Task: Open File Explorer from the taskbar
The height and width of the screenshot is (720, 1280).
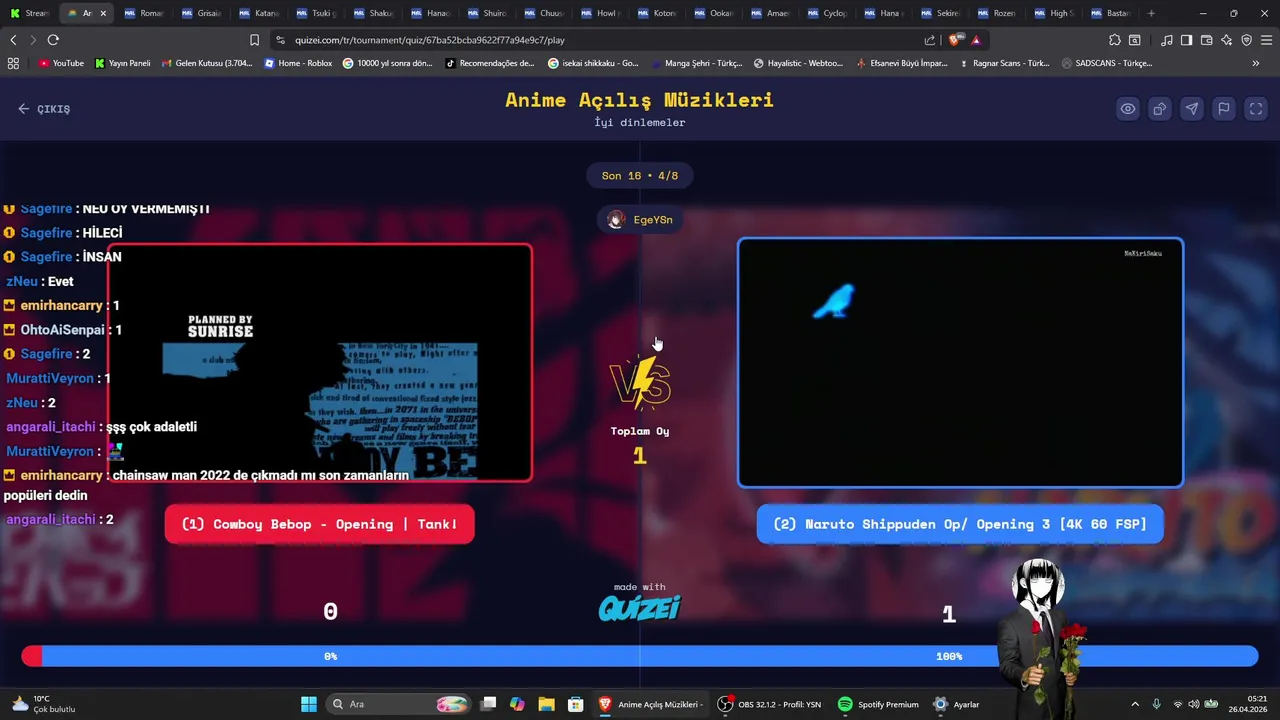Action: (546, 704)
